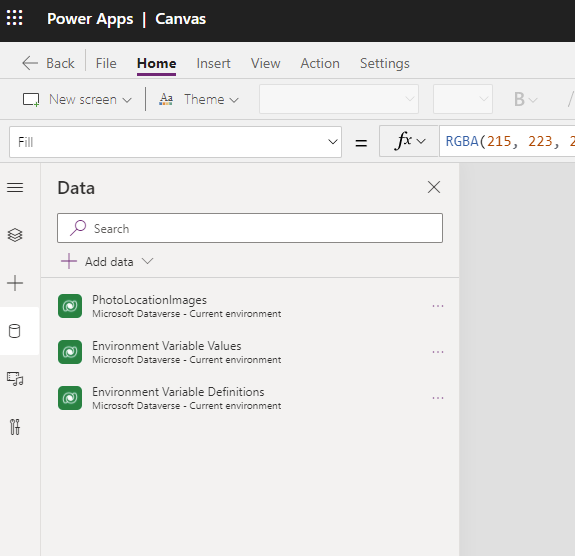Switch to the Insert tab
The width and height of the screenshot is (575, 556).
[213, 63]
